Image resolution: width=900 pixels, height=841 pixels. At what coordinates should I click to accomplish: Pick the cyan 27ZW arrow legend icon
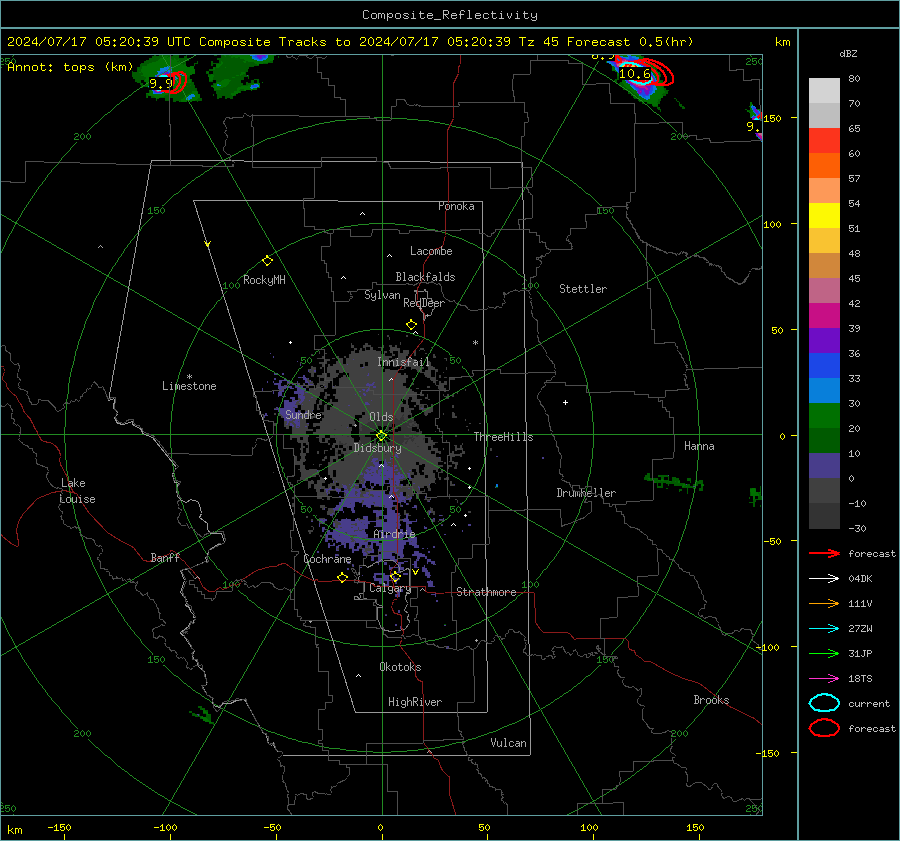824,629
